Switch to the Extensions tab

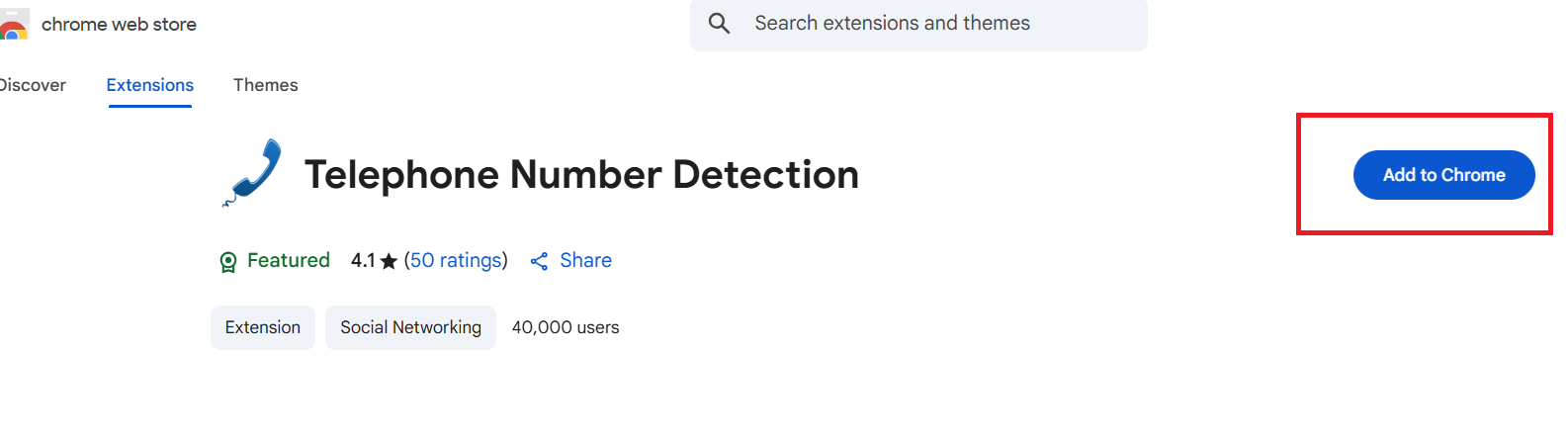click(150, 85)
